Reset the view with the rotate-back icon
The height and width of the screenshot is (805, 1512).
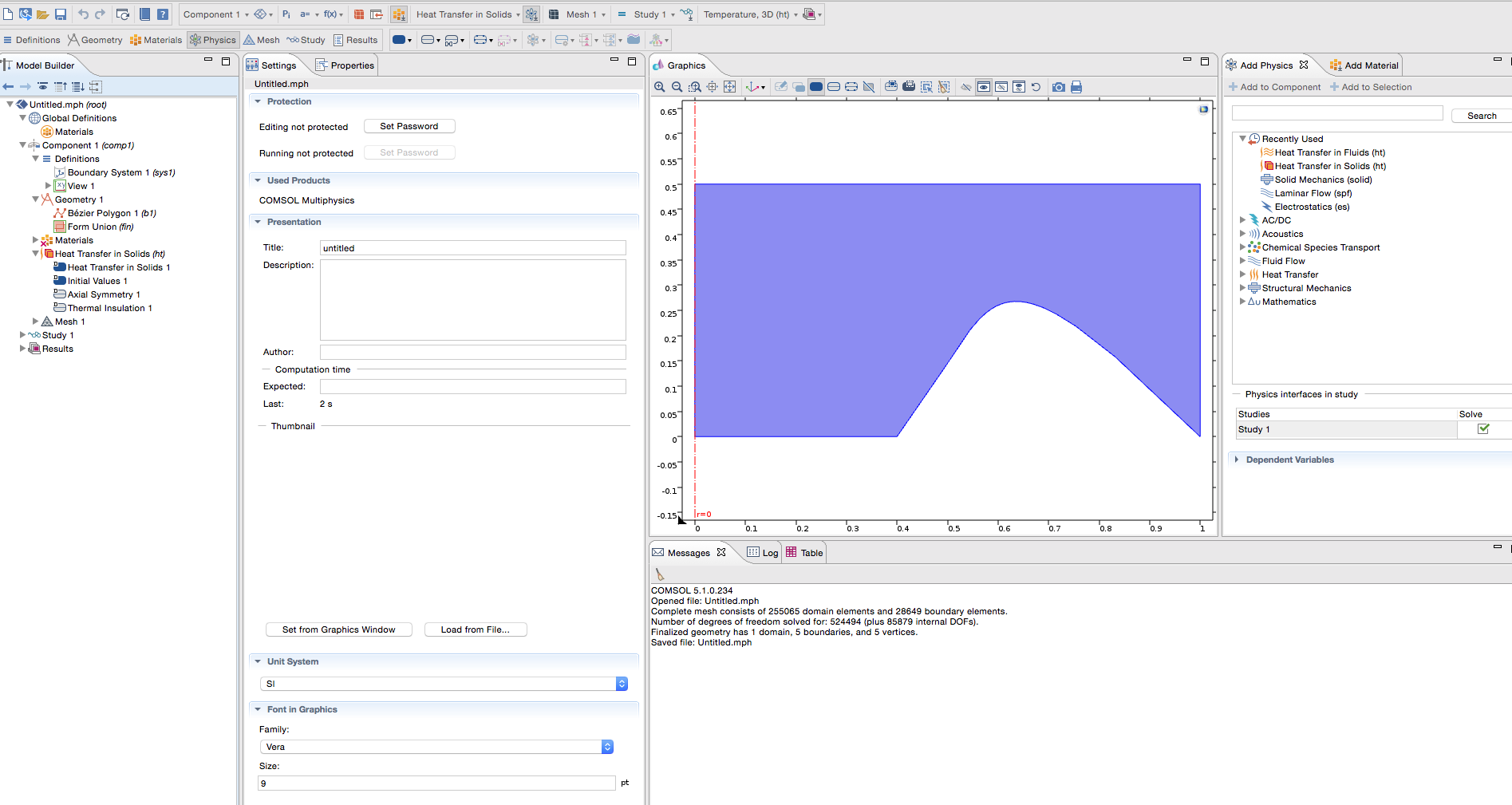click(1036, 87)
